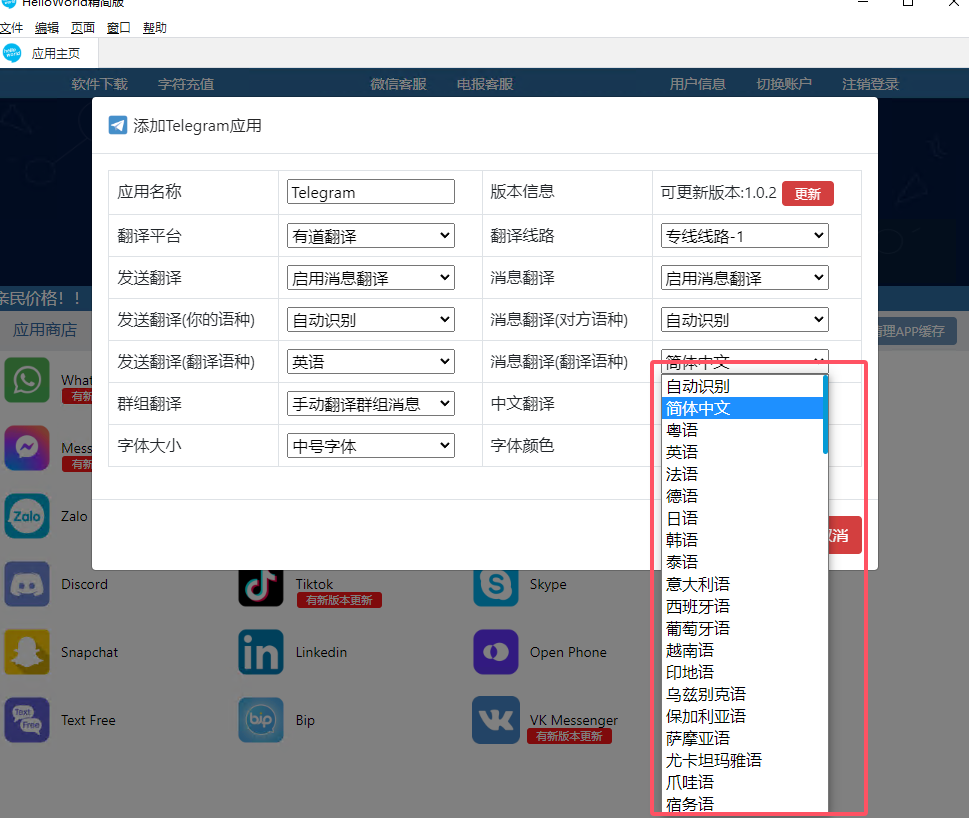The width and height of the screenshot is (969, 818).
Task: Open the Tiktok app icon
Action: coord(261,584)
